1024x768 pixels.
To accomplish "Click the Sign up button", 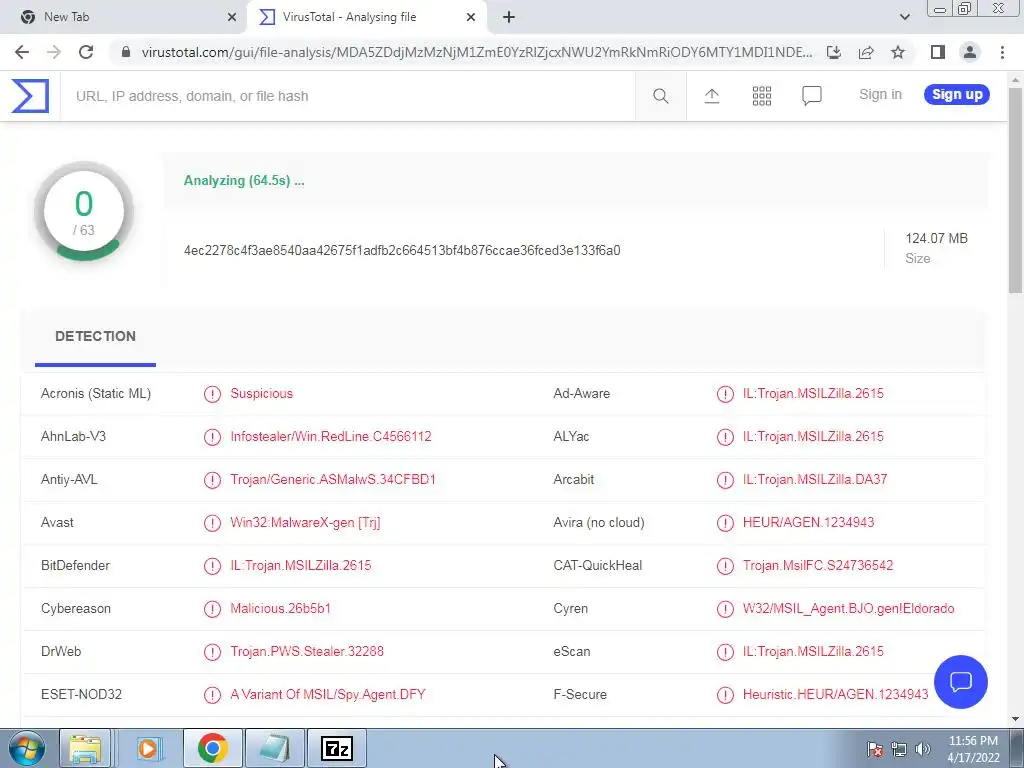I will coord(957,95).
